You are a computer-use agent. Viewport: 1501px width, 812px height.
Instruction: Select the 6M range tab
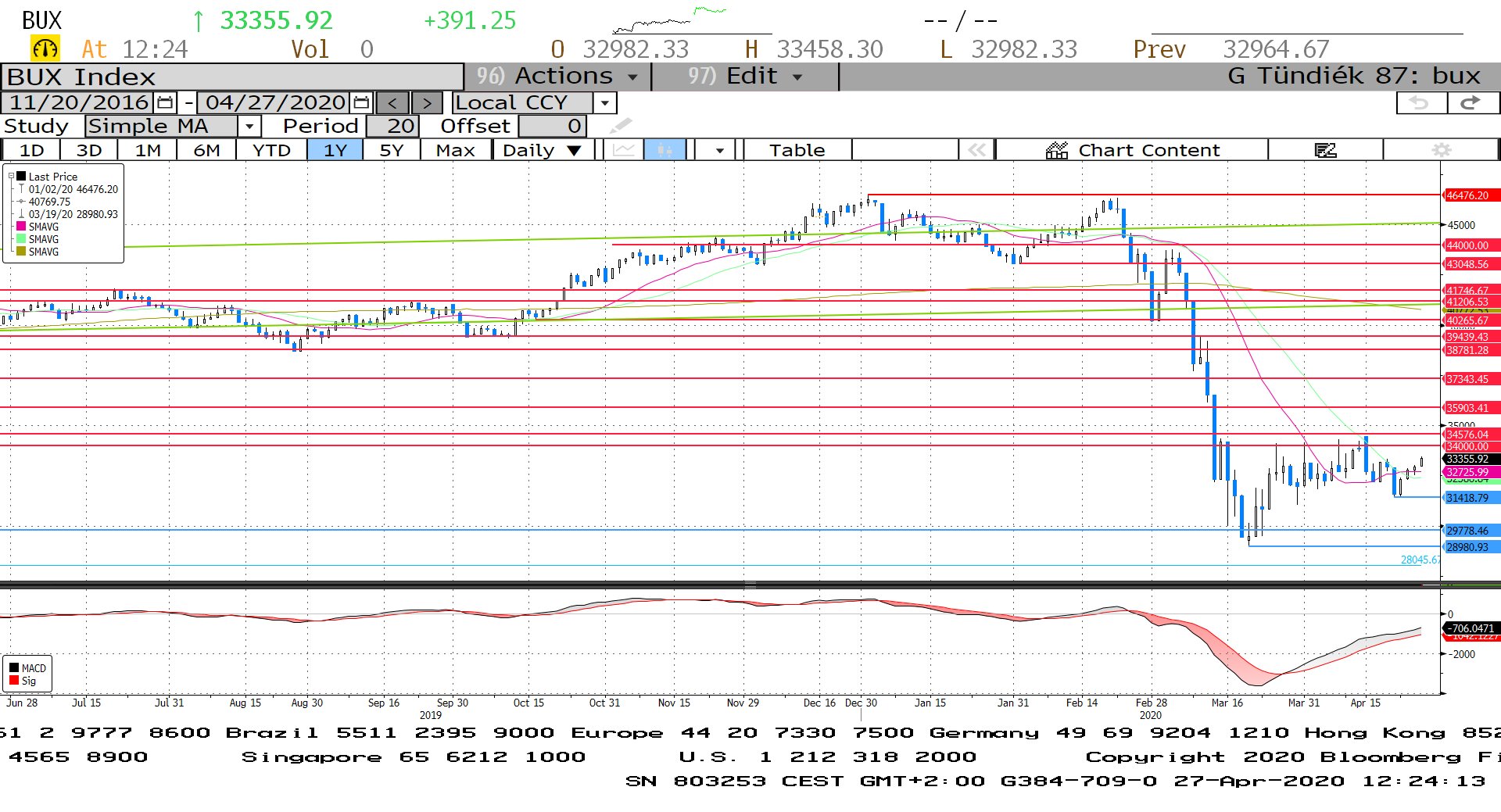(206, 150)
